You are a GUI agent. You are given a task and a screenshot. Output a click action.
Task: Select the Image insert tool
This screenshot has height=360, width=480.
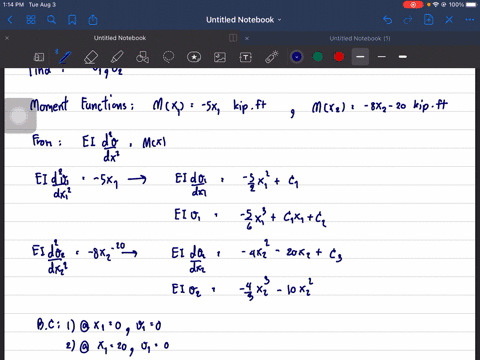220,57
